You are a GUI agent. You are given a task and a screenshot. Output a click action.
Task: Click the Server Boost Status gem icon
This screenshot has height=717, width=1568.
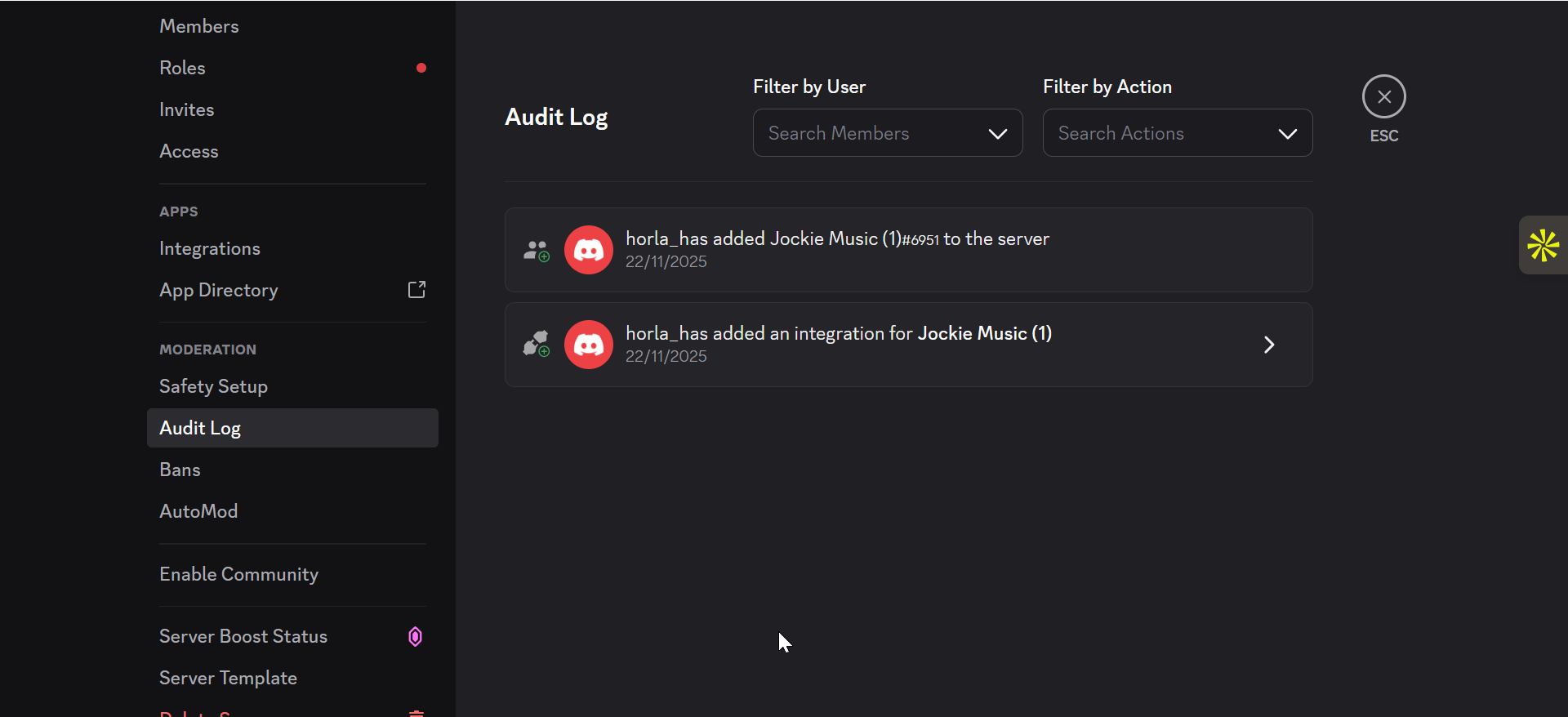pyautogui.click(x=415, y=637)
